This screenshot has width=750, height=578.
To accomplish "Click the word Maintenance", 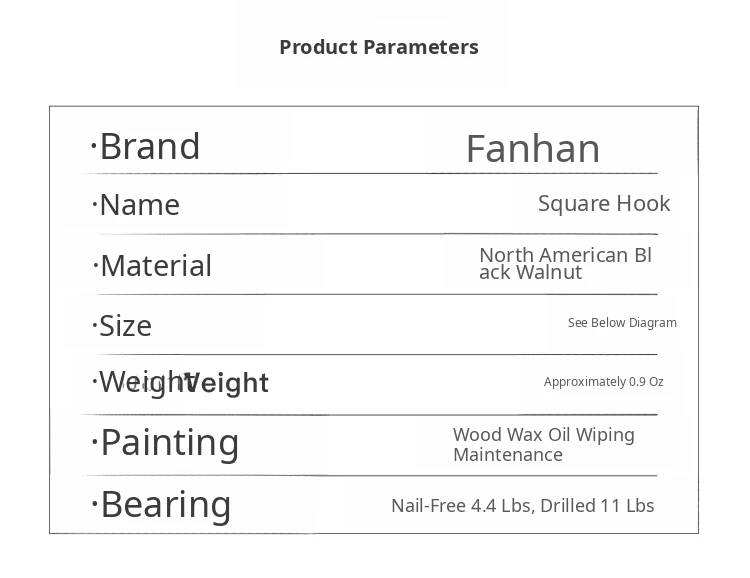I will pyautogui.click(x=507, y=455).
